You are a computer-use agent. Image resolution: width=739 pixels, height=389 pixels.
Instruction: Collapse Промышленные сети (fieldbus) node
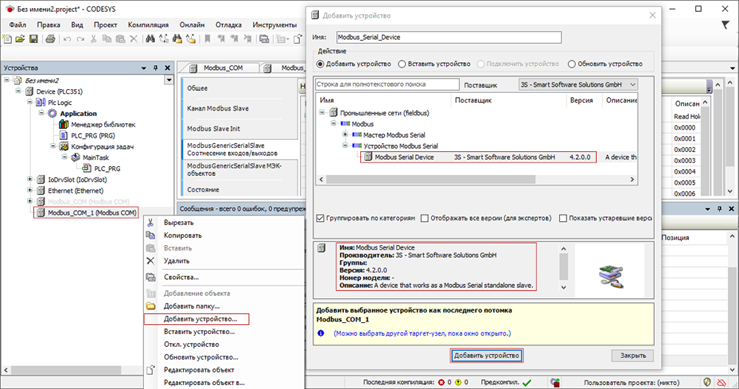pos(322,113)
